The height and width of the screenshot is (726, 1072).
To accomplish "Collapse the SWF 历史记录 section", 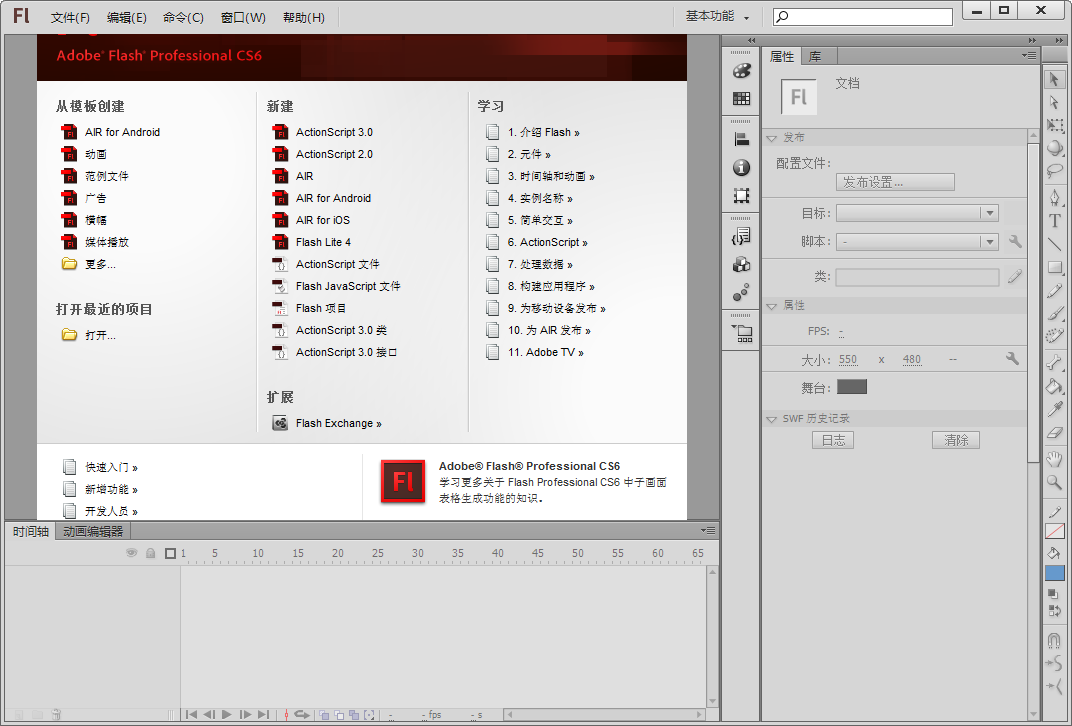I will pyautogui.click(x=772, y=419).
